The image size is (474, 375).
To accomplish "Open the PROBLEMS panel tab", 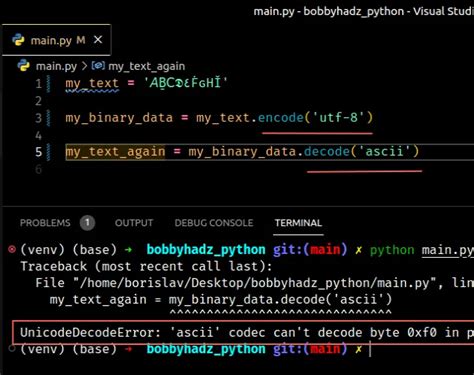I will click(x=45, y=223).
